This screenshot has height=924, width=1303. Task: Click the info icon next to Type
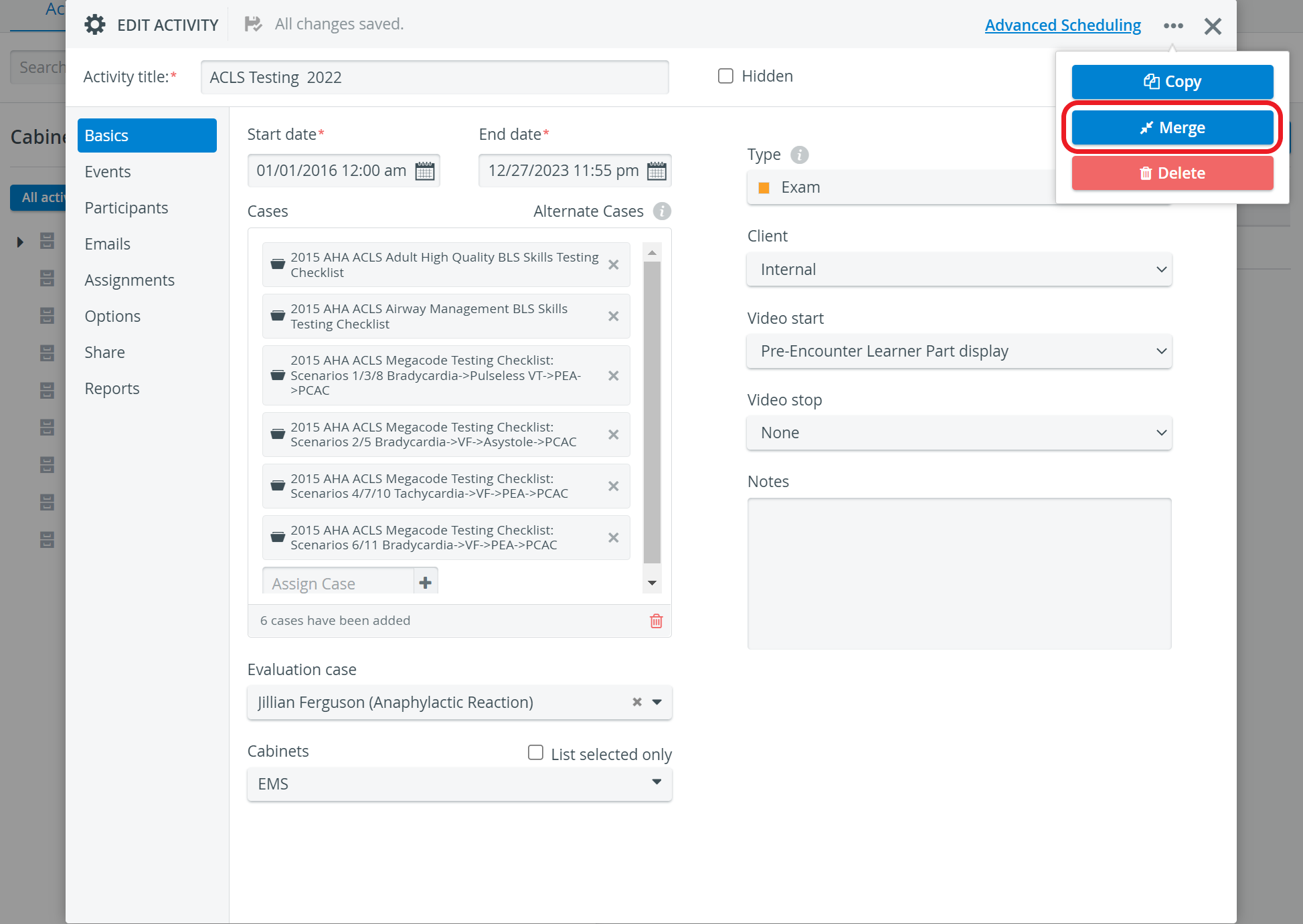click(x=800, y=155)
